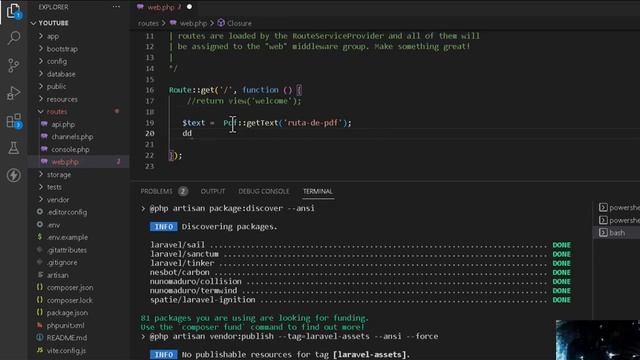Open the Run and Debug view

[x=13, y=93]
